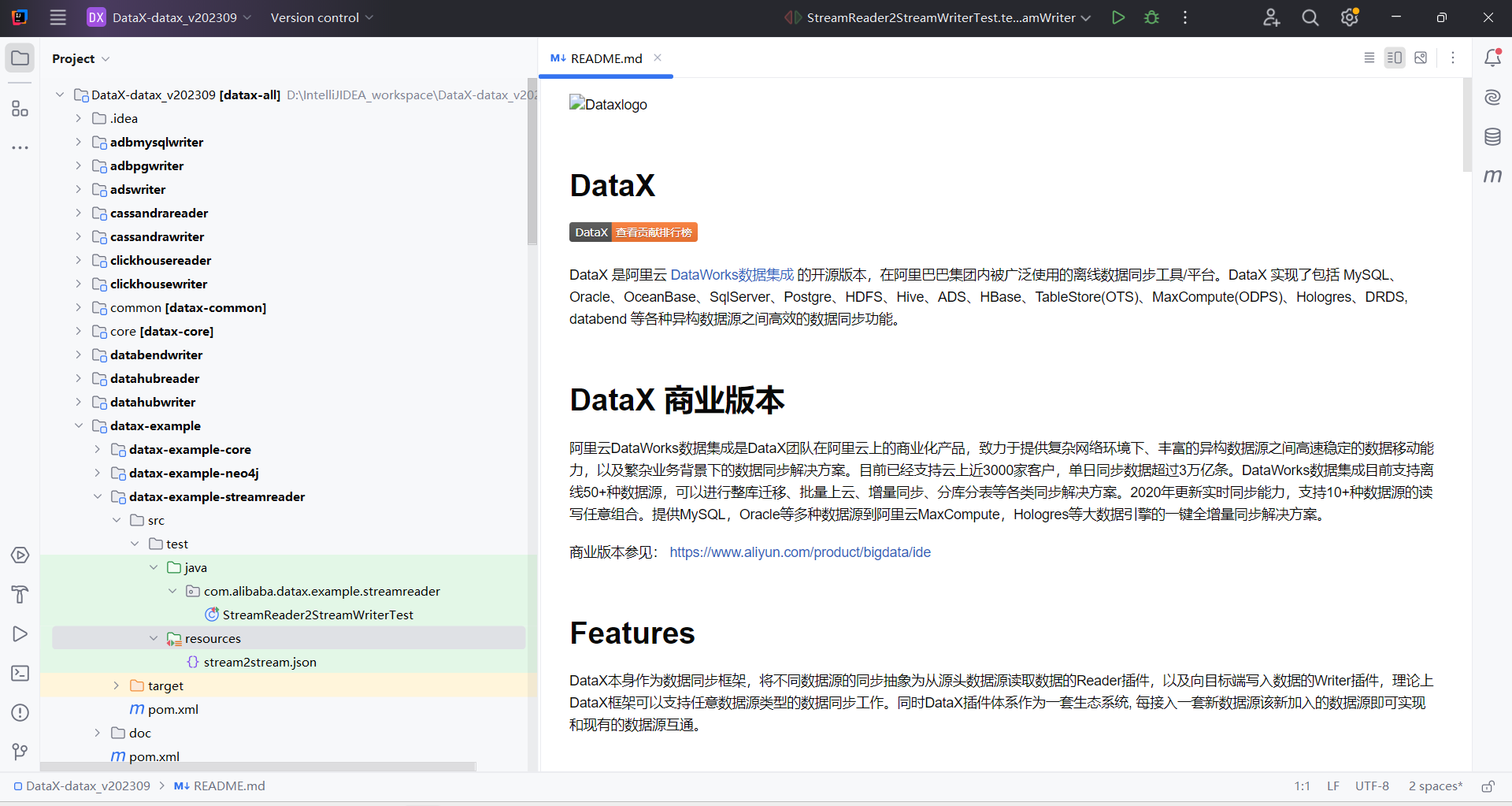
Task: Open the Commit/Version Control sidebar icon
Action: [20, 751]
